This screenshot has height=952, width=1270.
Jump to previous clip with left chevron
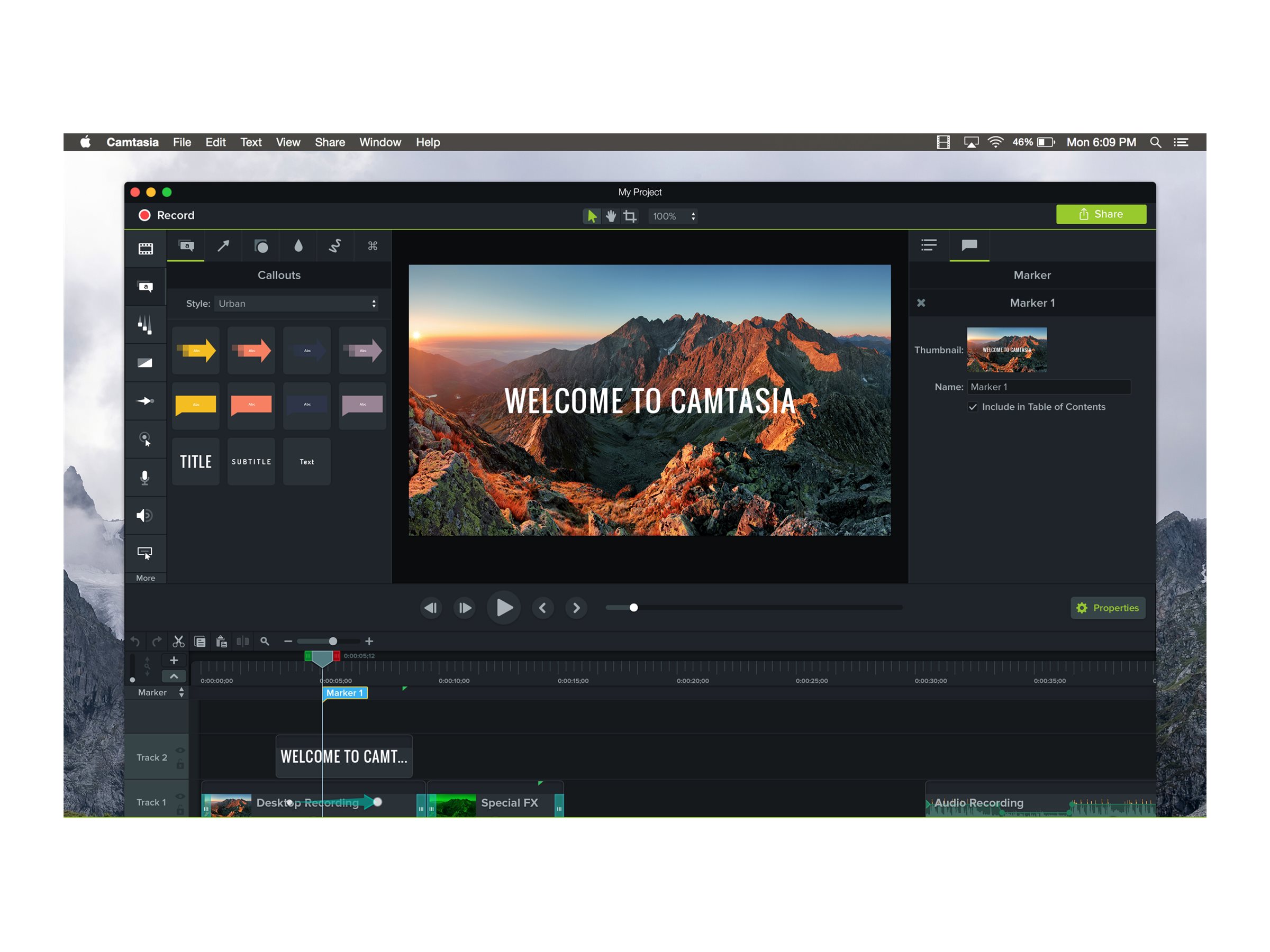coord(542,608)
